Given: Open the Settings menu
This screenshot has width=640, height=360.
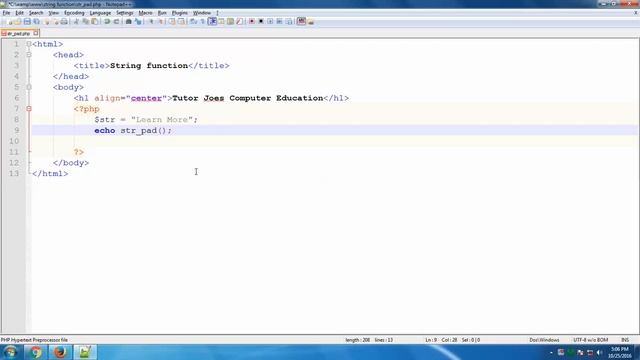Looking at the screenshot, I should pos(124,13).
